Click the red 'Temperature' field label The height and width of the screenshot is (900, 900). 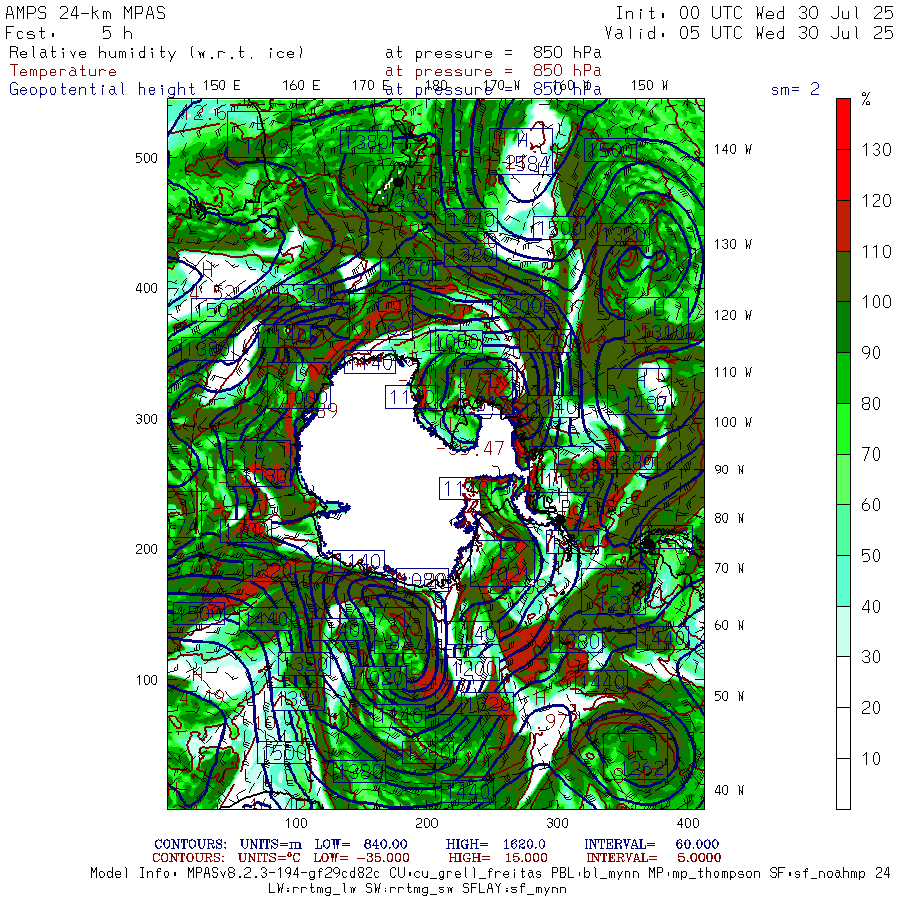tap(63, 71)
